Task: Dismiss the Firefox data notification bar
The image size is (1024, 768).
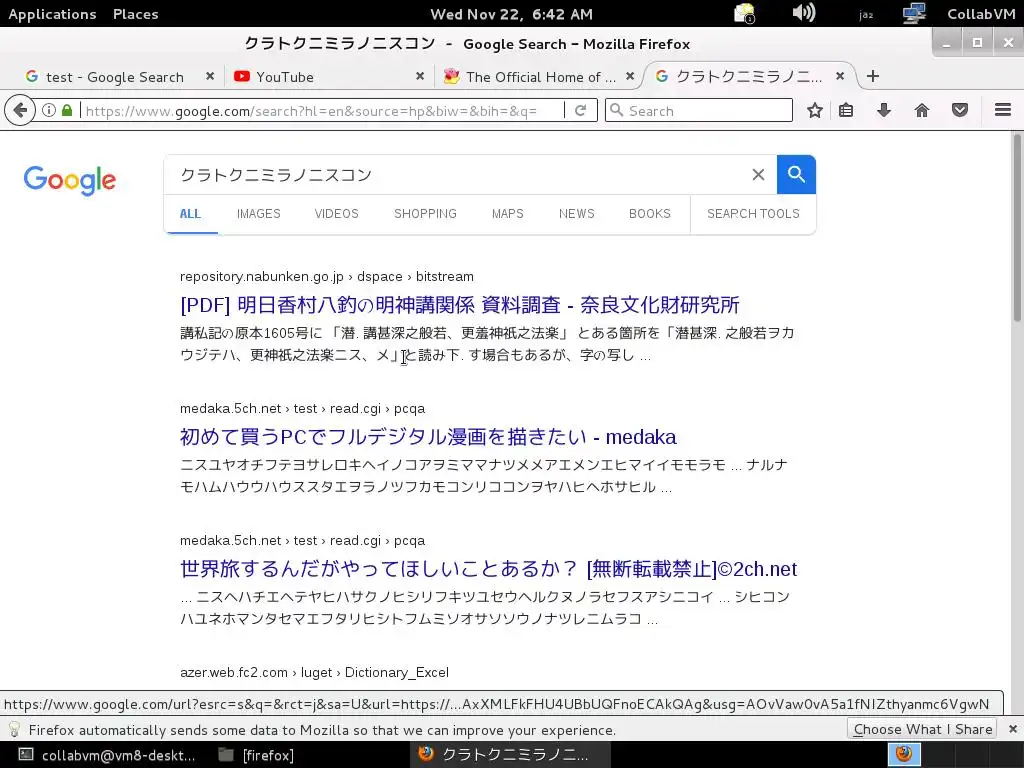Action: click(1012, 729)
